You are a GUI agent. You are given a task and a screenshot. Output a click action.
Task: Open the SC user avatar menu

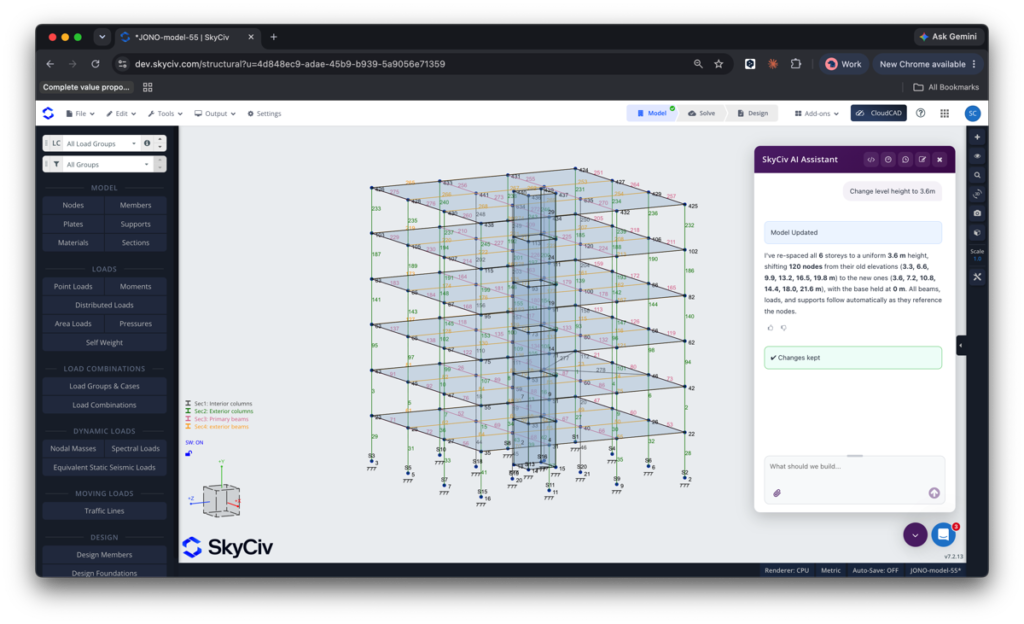pos(972,113)
